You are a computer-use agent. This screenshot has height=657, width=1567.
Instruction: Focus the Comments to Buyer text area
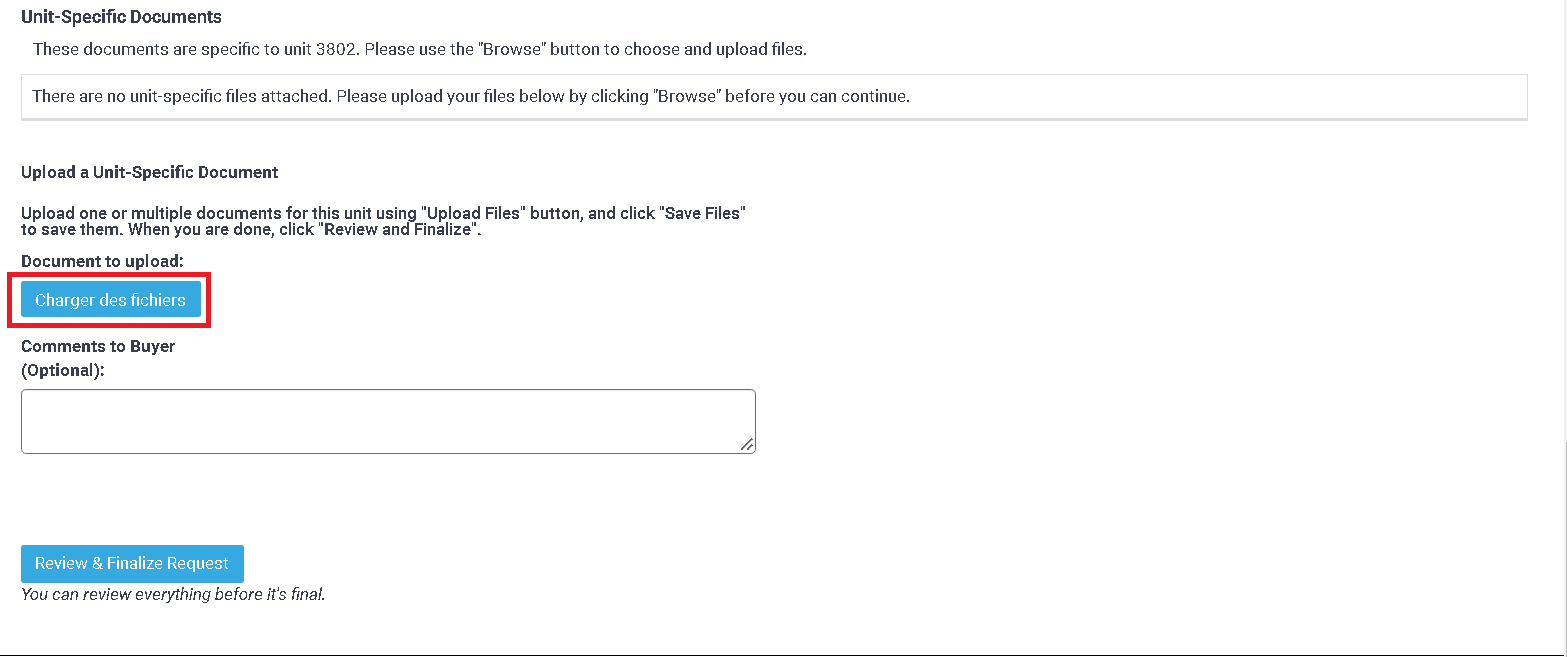(388, 421)
